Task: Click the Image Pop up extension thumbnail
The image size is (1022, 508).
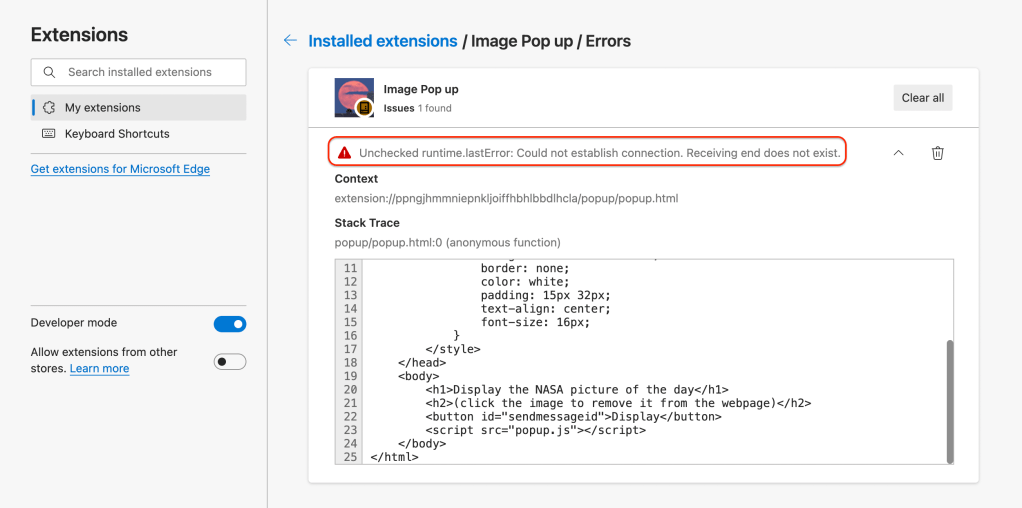Action: click(x=354, y=98)
